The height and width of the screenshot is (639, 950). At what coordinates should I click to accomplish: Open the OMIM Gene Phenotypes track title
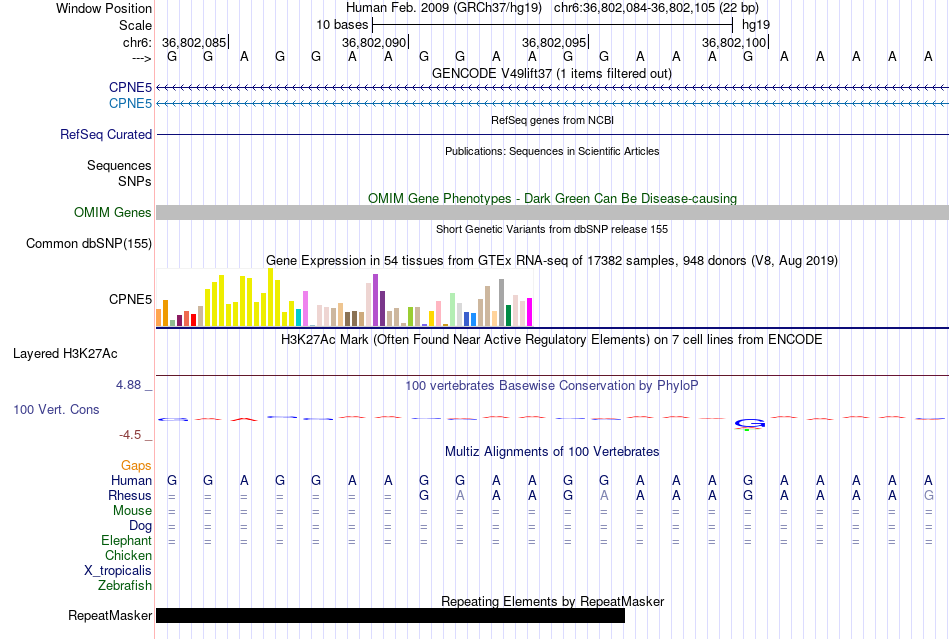click(x=552, y=198)
